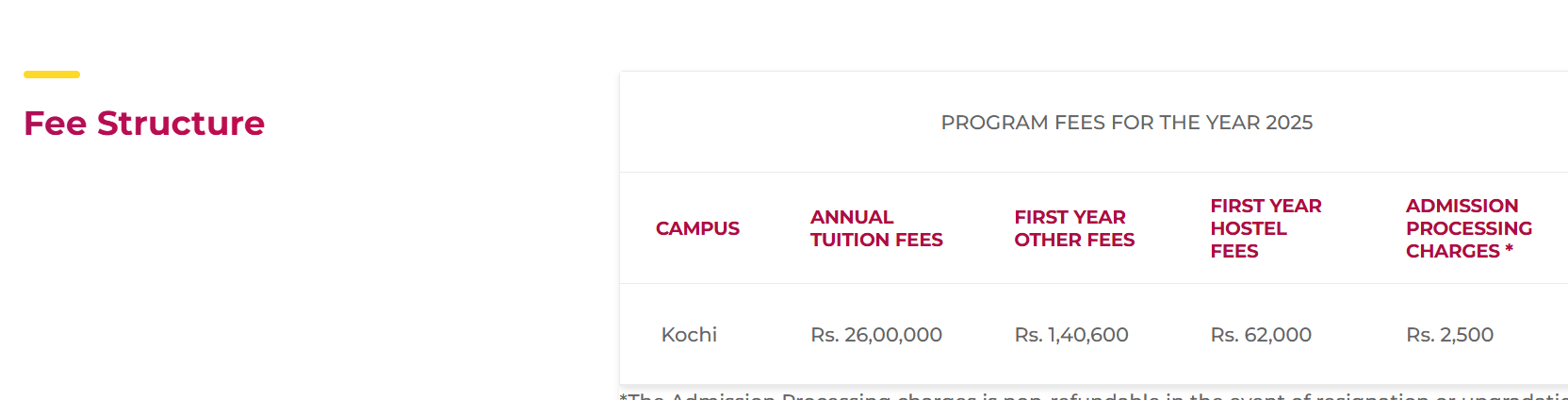Select the FIRST YEAR HOSTEL FEES column header

click(x=1266, y=228)
